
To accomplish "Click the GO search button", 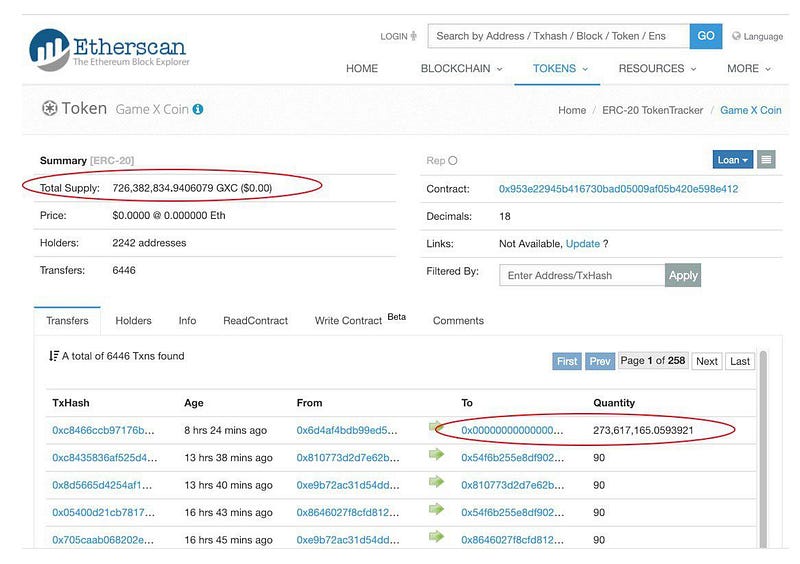I will tap(706, 36).
